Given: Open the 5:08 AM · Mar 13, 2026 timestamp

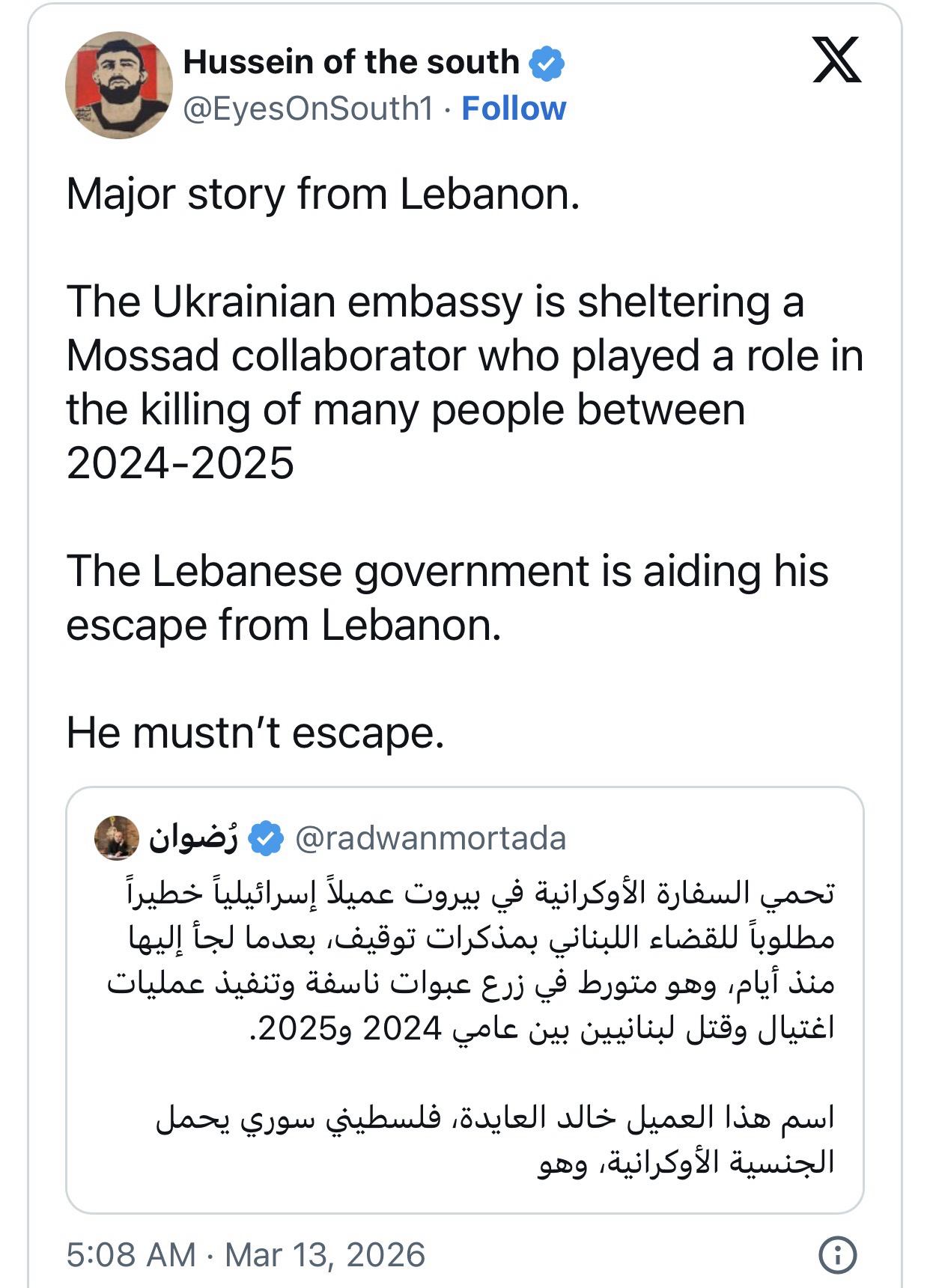Looking at the screenshot, I should [246, 1254].
